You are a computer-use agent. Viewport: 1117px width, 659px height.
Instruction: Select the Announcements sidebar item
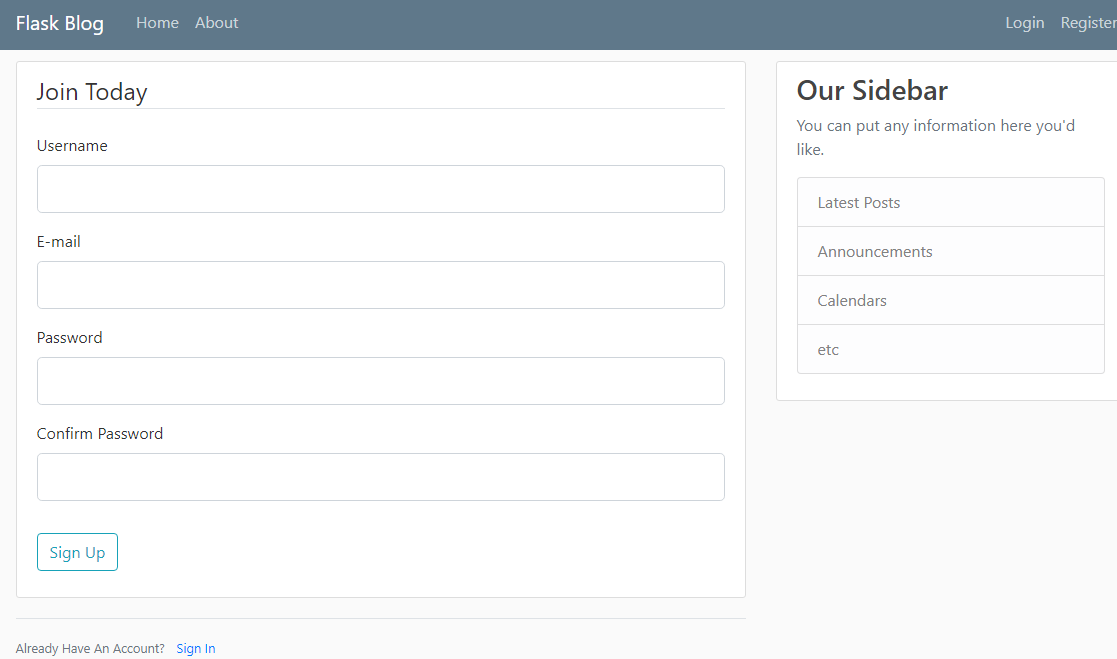[950, 251]
